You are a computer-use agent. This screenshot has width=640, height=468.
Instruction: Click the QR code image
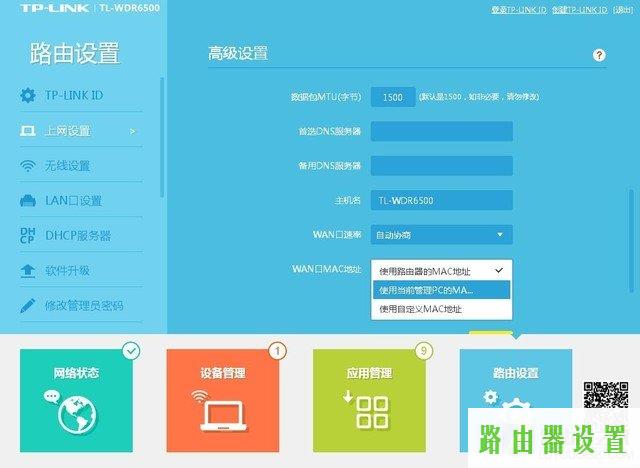tap(606, 395)
